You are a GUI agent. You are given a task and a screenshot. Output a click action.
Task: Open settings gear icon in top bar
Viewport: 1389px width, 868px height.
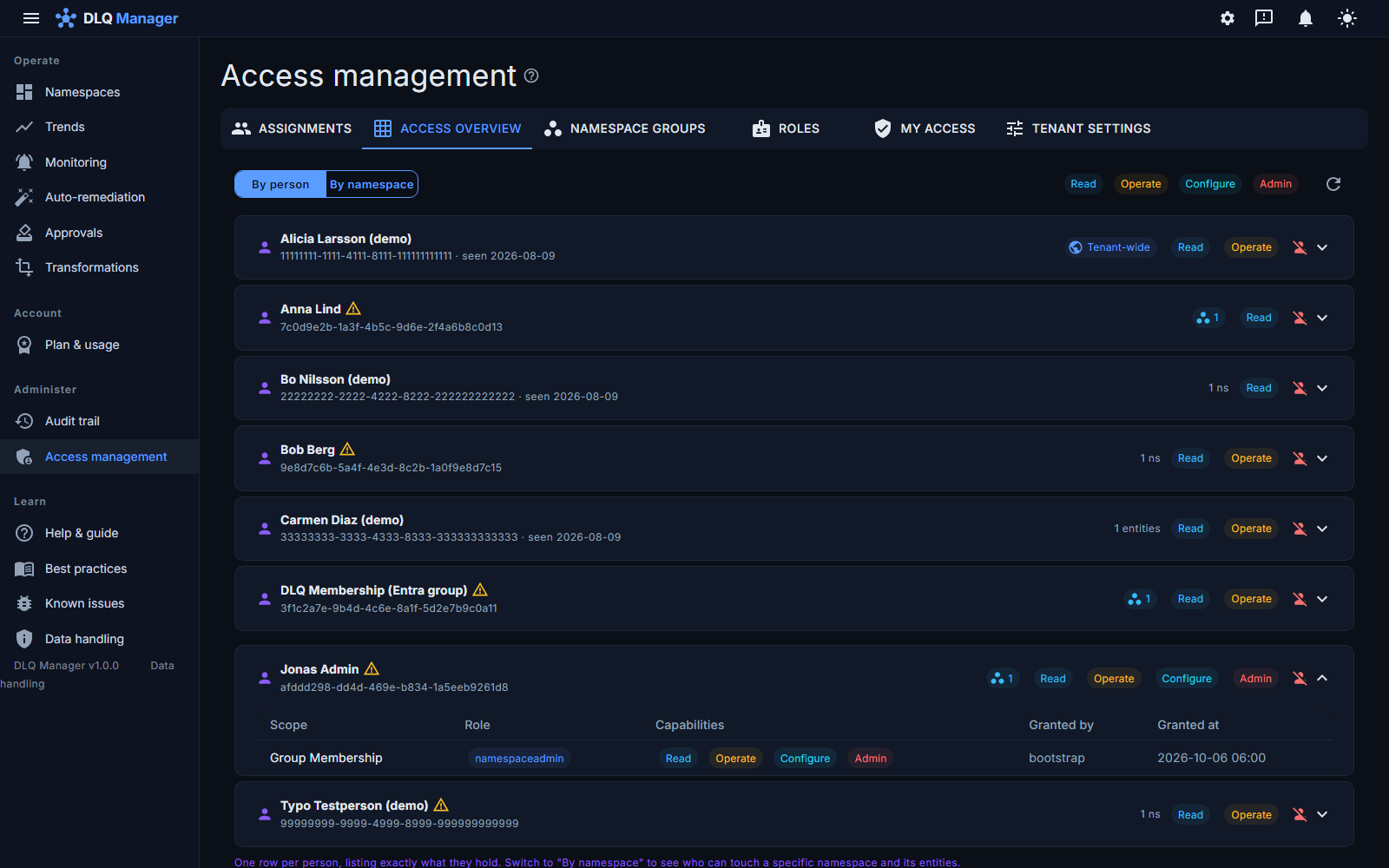(1228, 18)
